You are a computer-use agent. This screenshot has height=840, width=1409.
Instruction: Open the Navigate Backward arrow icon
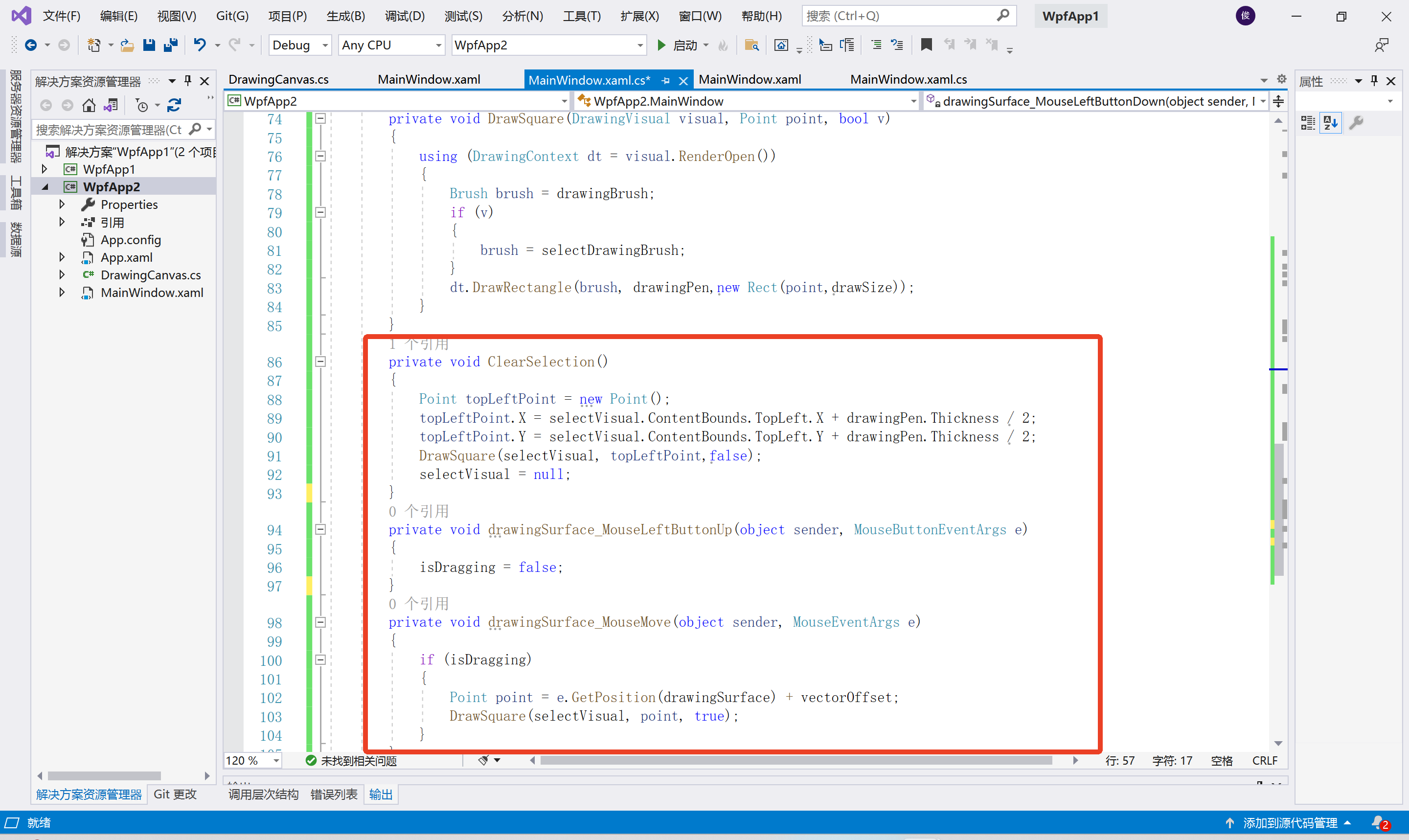(31, 45)
